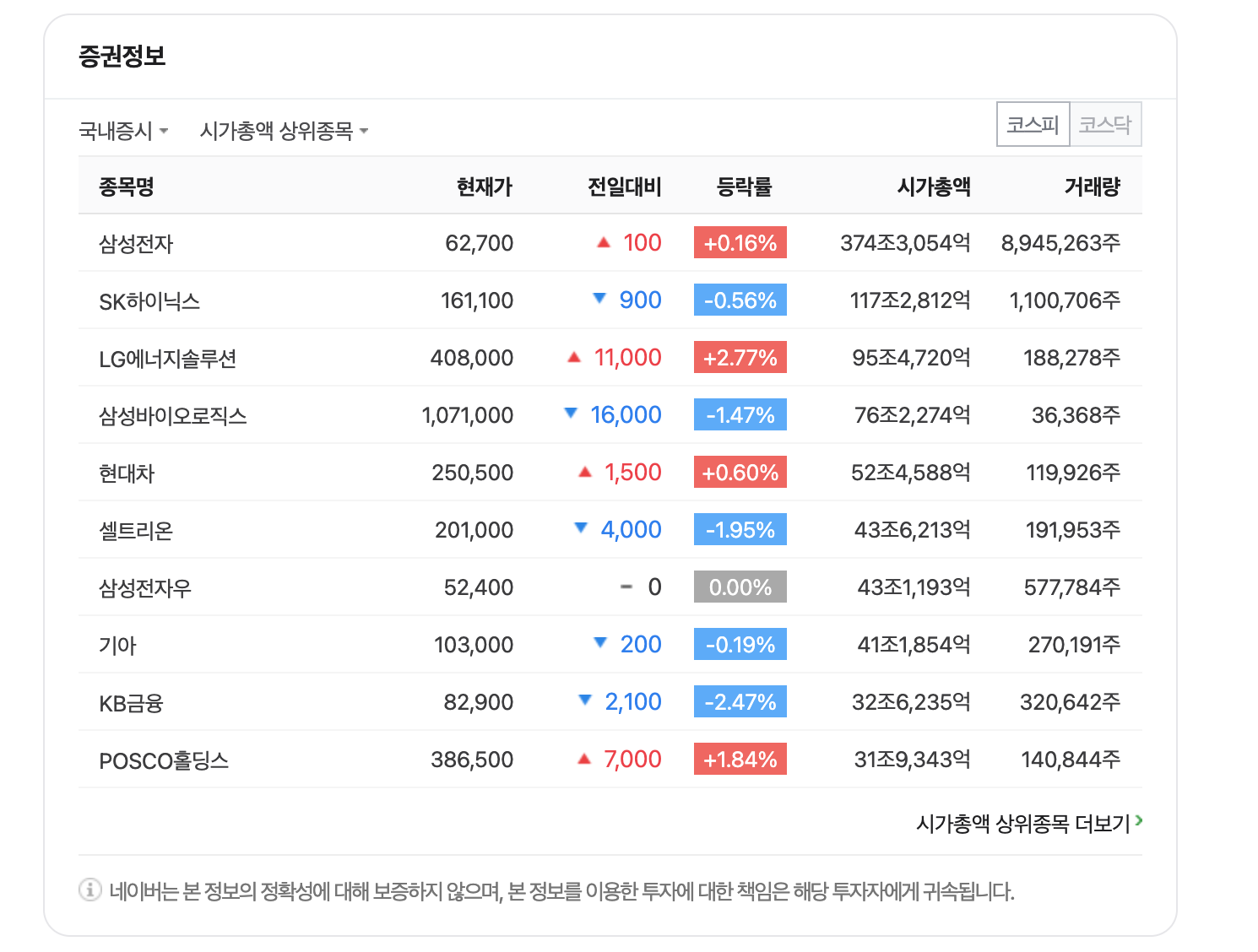1258x952 pixels.
Task: Open the SK하이닉스 stock link
Action: tap(149, 301)
